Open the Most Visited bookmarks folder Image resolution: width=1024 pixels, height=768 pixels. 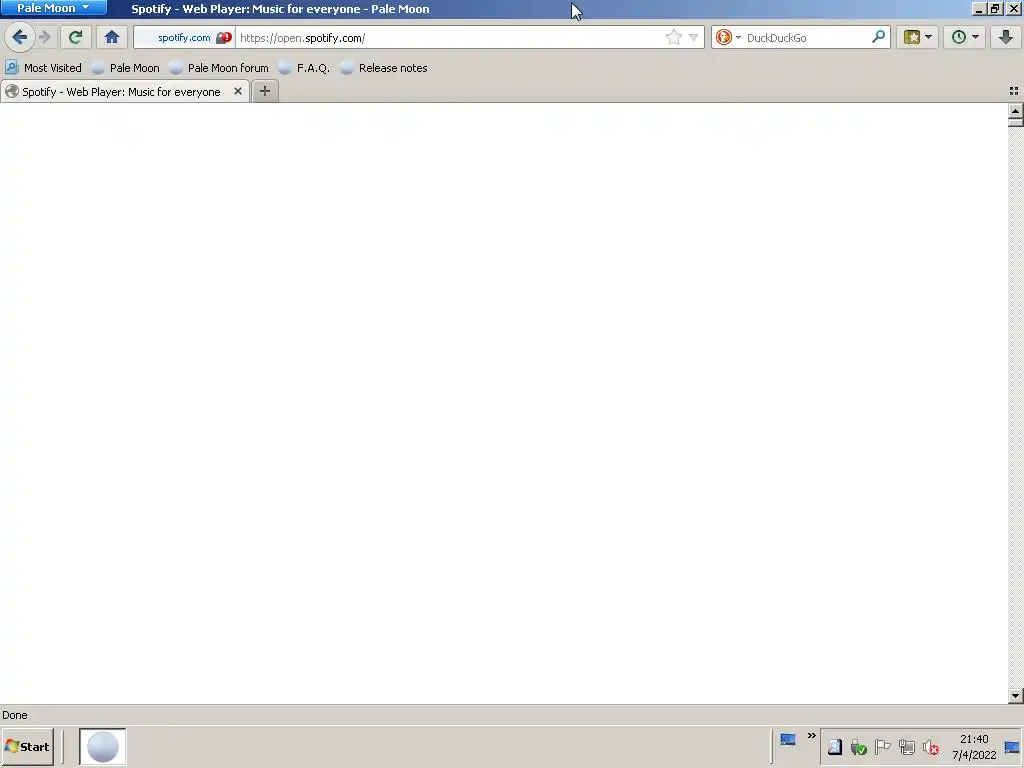[x=43, y=68]
